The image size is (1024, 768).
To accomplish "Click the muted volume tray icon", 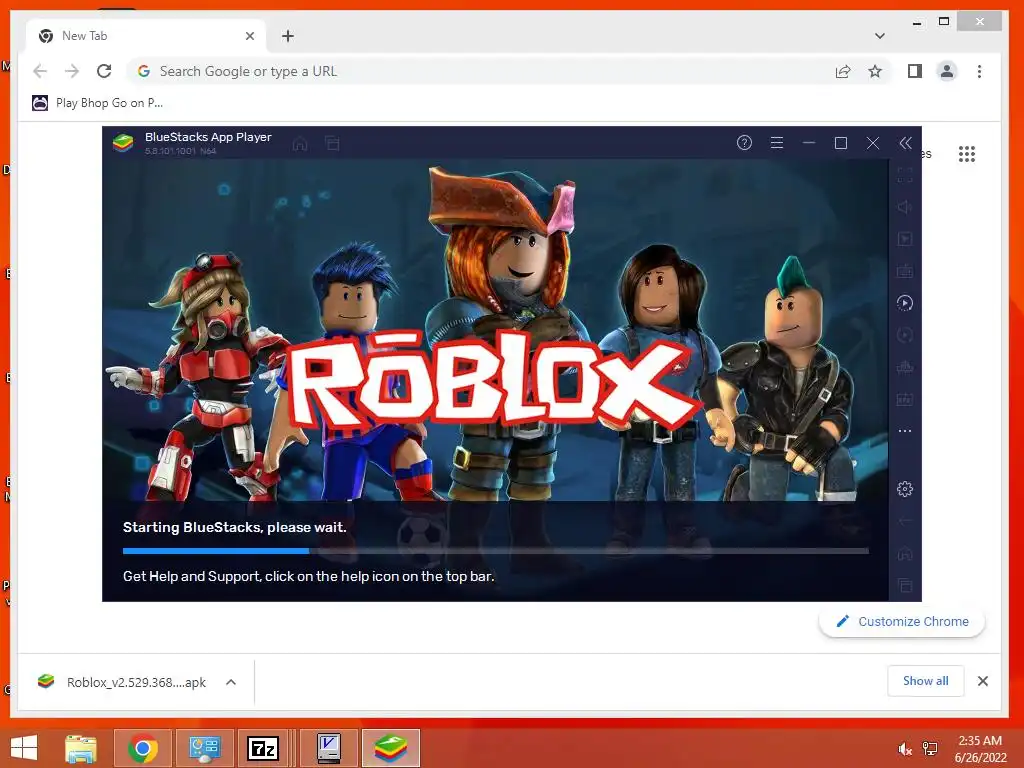I will click(905, 749).
